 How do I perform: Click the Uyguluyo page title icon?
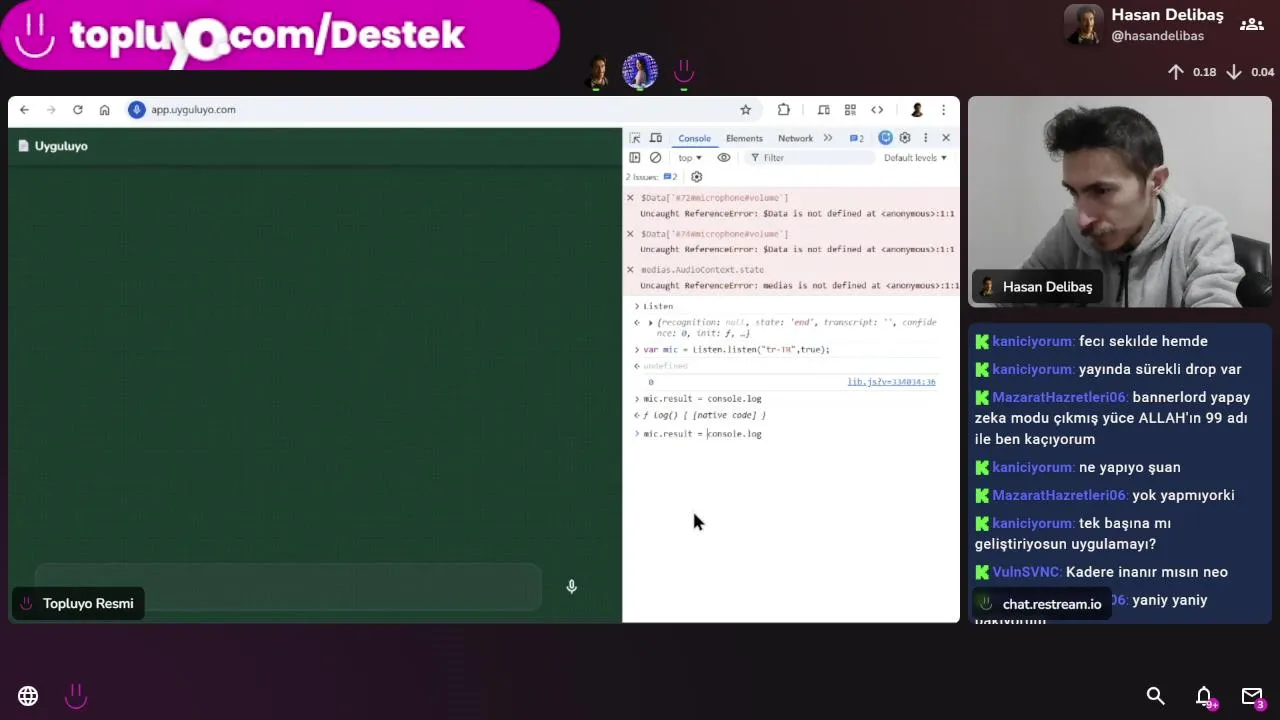[x=23, y=146]
